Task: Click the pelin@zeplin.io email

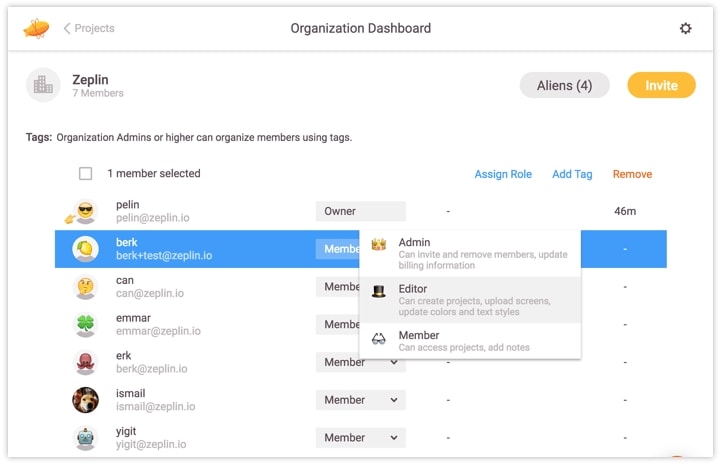Action: pyautogui.click(x=152, y=218)
